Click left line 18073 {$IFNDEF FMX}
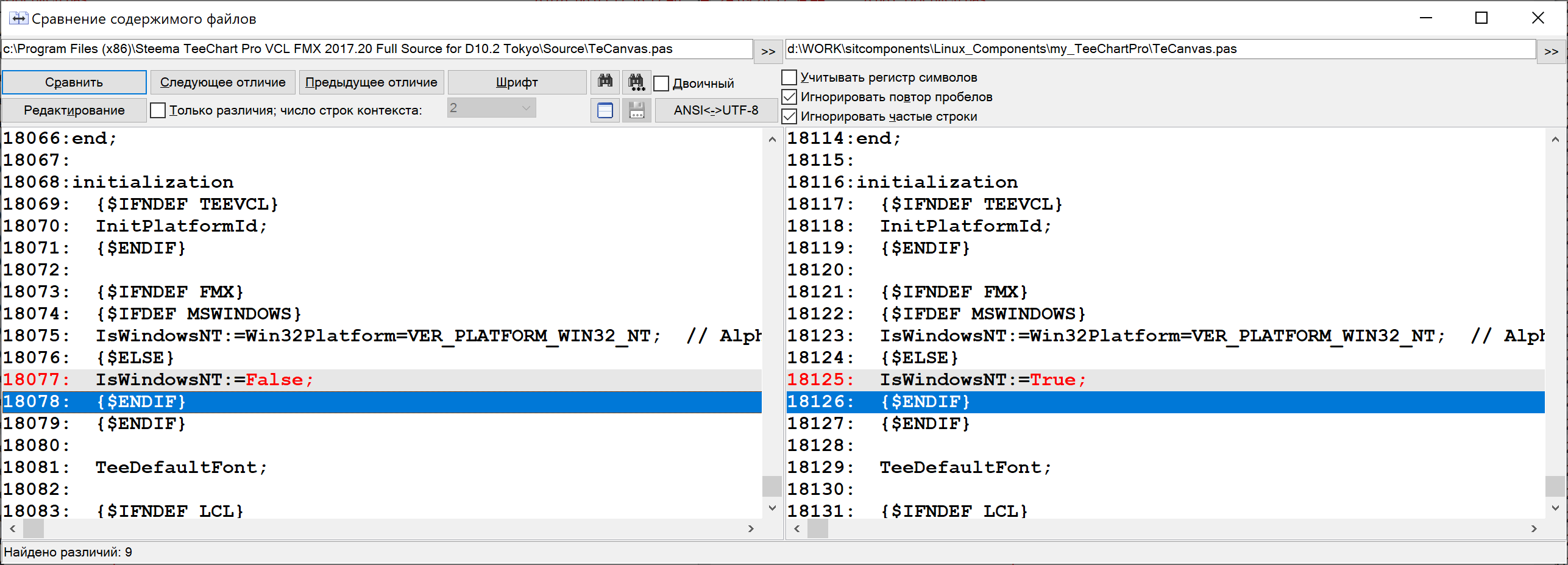The image size is (1568, 565). [x=382, y=292]
